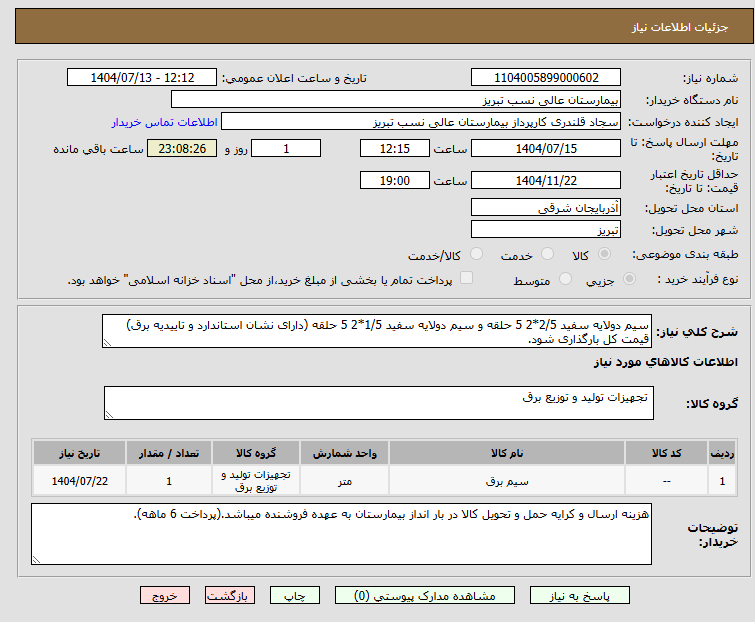Click the بازگشت back button
The height and width of the screenshot is (622, 755).
[x=228, y=595]
